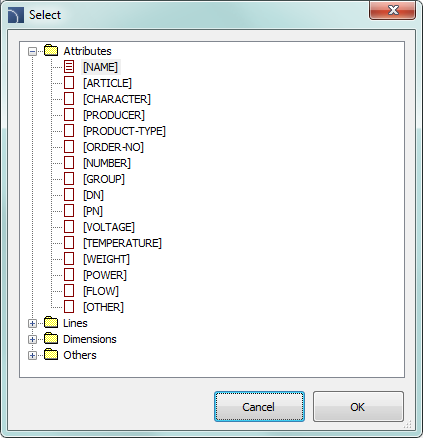
Task: Click the red box icon beside [OTHER]
Action: pyautogui.click(x=69, y=307)
